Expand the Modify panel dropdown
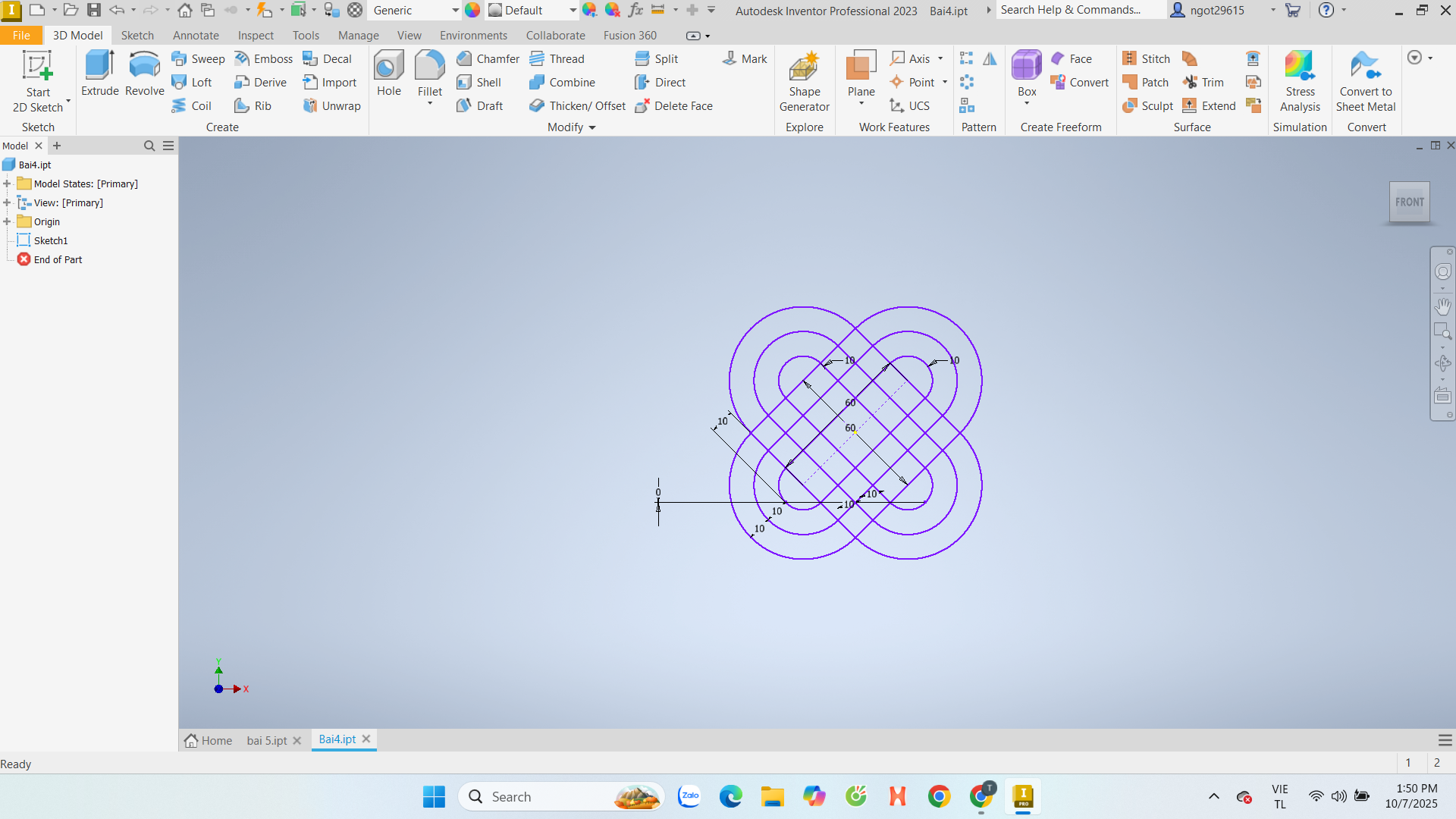Viewport: 1456px width, 819px height. click(x=592, y=127)
